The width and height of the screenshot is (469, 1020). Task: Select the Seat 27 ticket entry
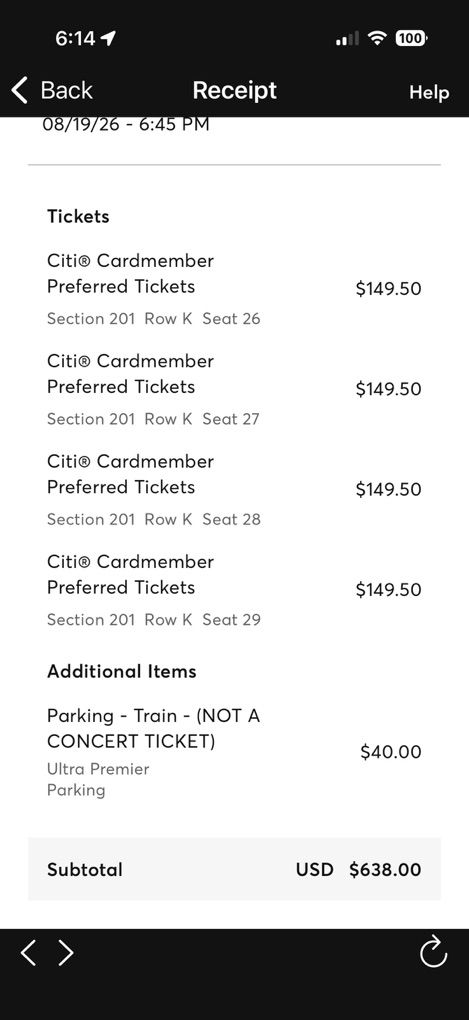click(x=234, y=390)
